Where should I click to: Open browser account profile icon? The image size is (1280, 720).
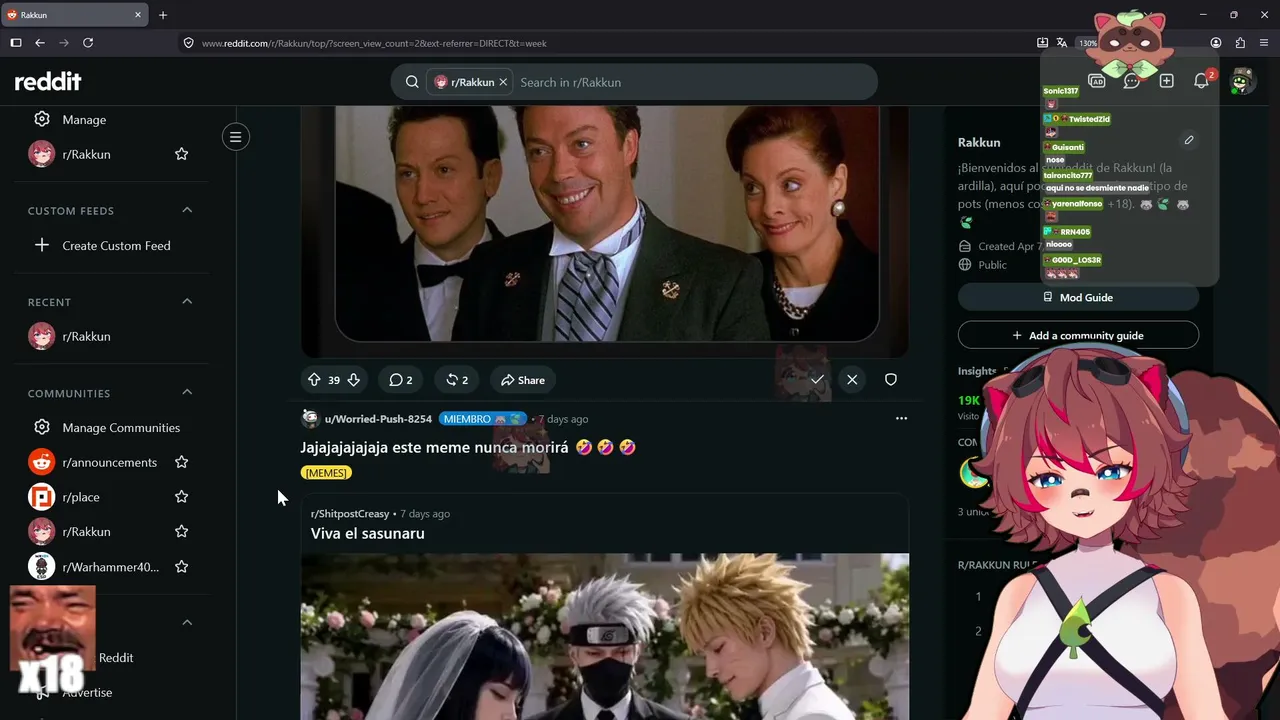1216,43
